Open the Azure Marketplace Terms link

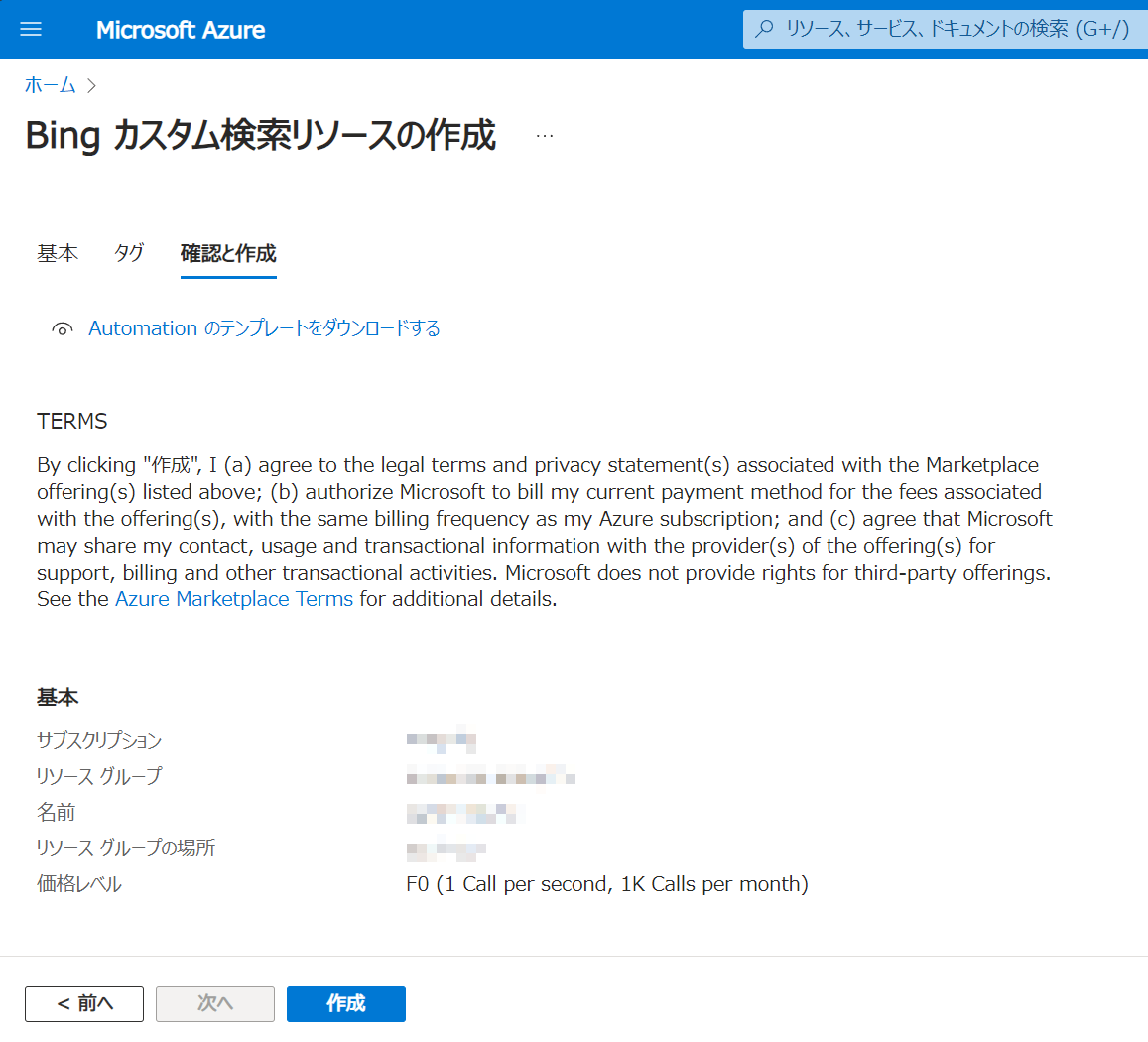point(234,599)
